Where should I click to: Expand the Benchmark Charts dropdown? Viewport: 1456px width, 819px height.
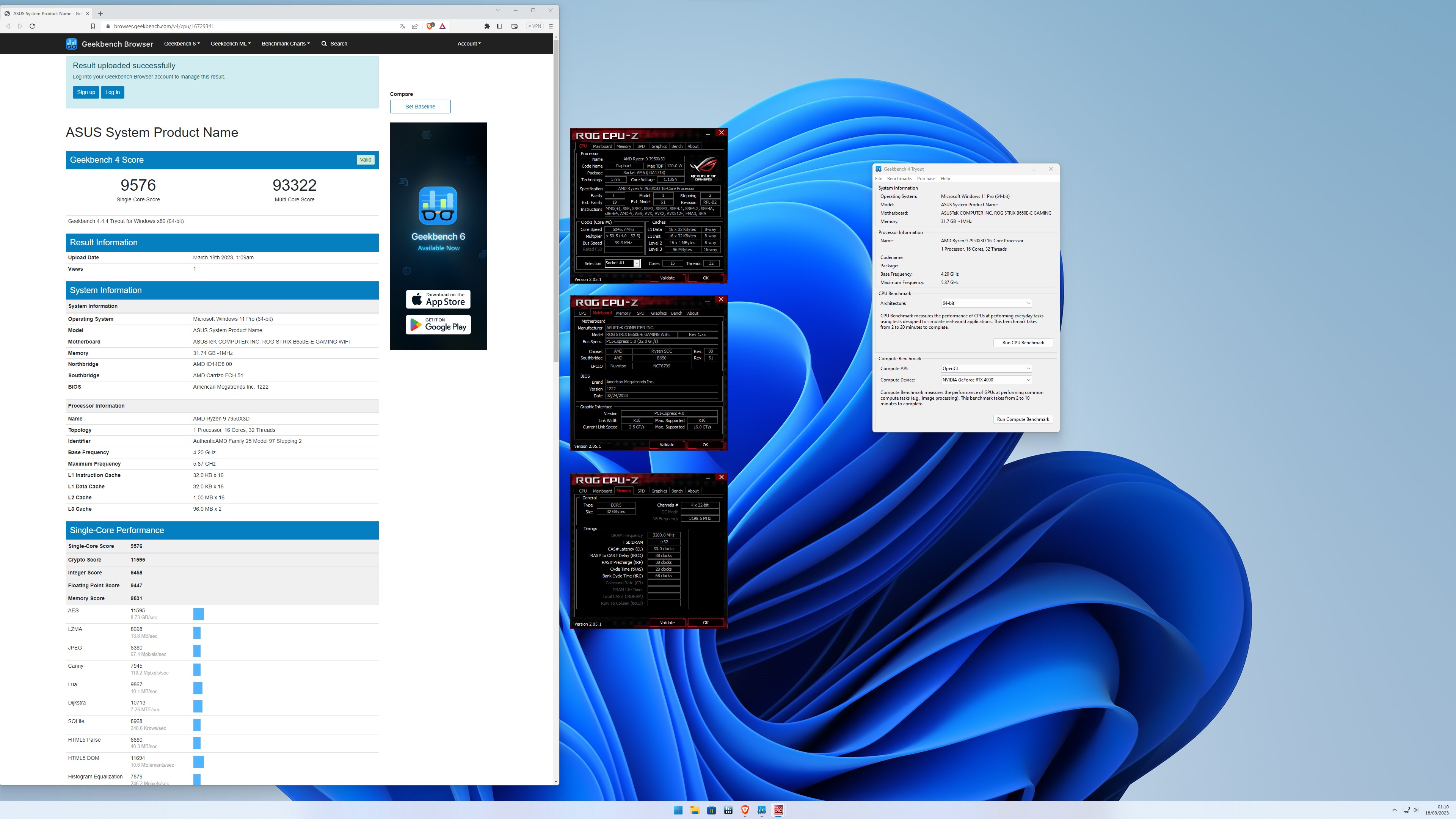[x=286, y=44]
